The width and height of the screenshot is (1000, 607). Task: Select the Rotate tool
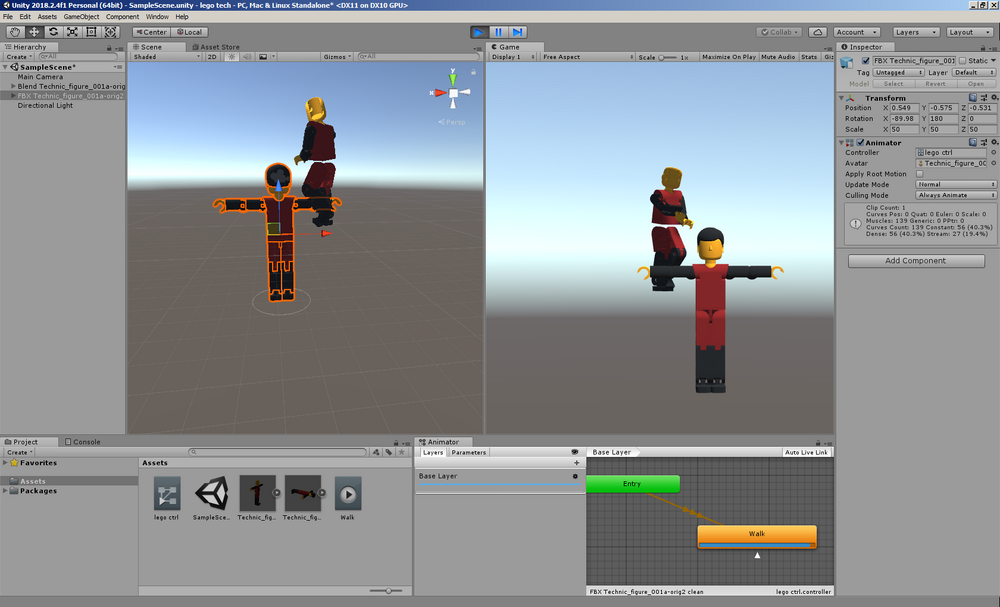point(54,32)
